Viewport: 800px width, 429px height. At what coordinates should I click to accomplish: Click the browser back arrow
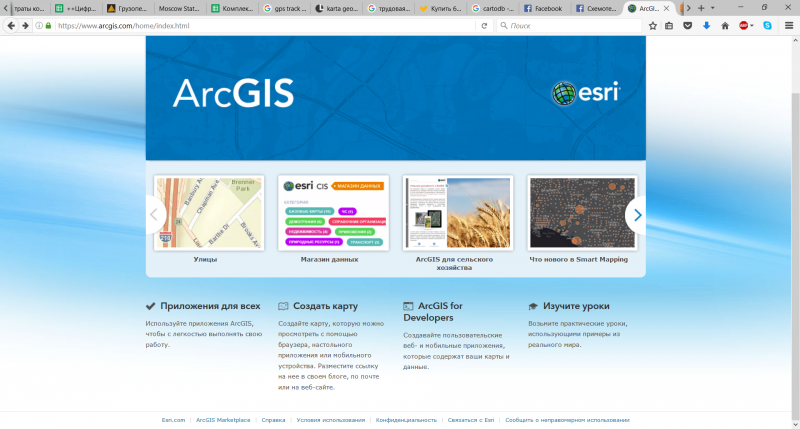[10, 25]
